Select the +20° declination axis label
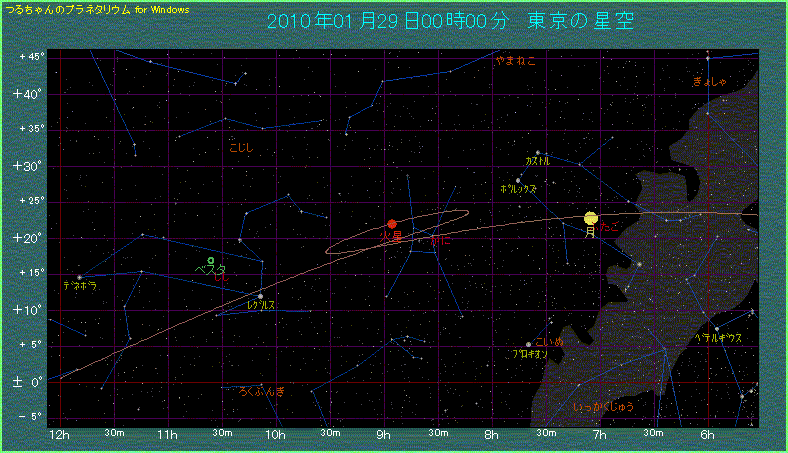This screenshot has width=788, height=453. pos(32,238)
